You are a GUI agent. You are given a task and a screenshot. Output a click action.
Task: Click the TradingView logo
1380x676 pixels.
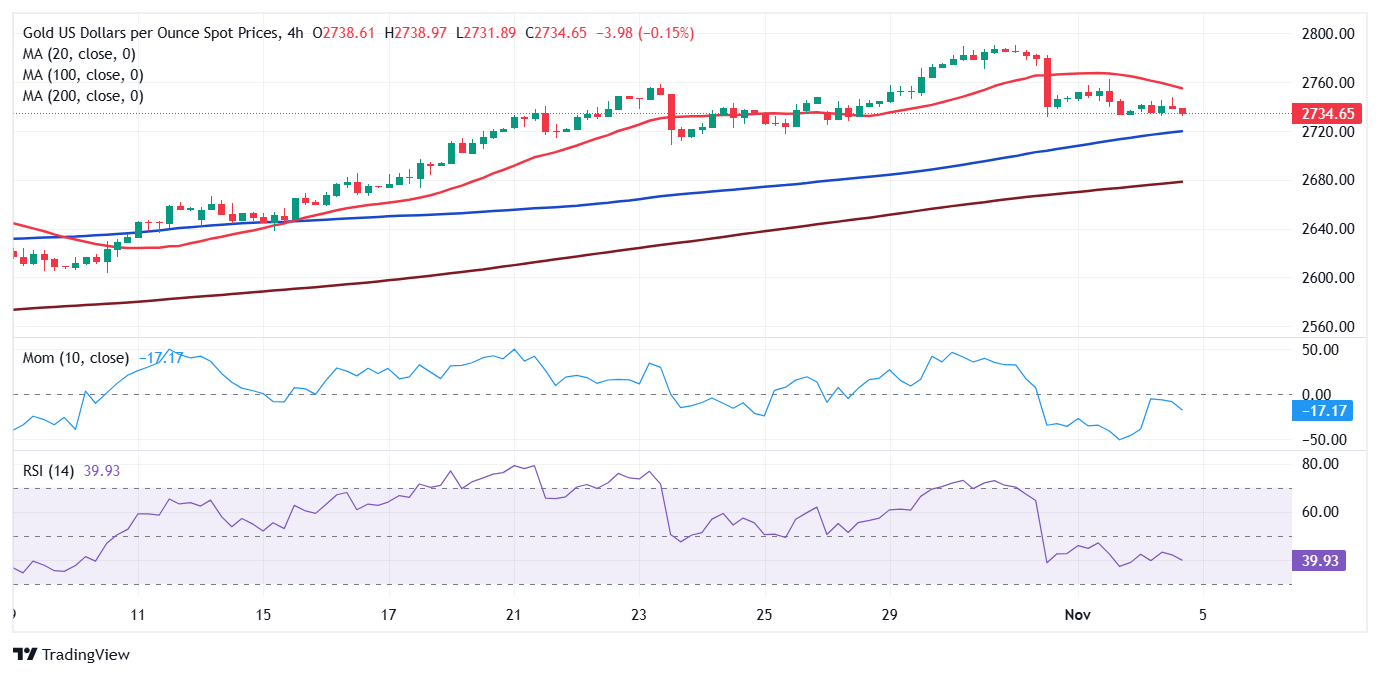(x=70, y=655)
